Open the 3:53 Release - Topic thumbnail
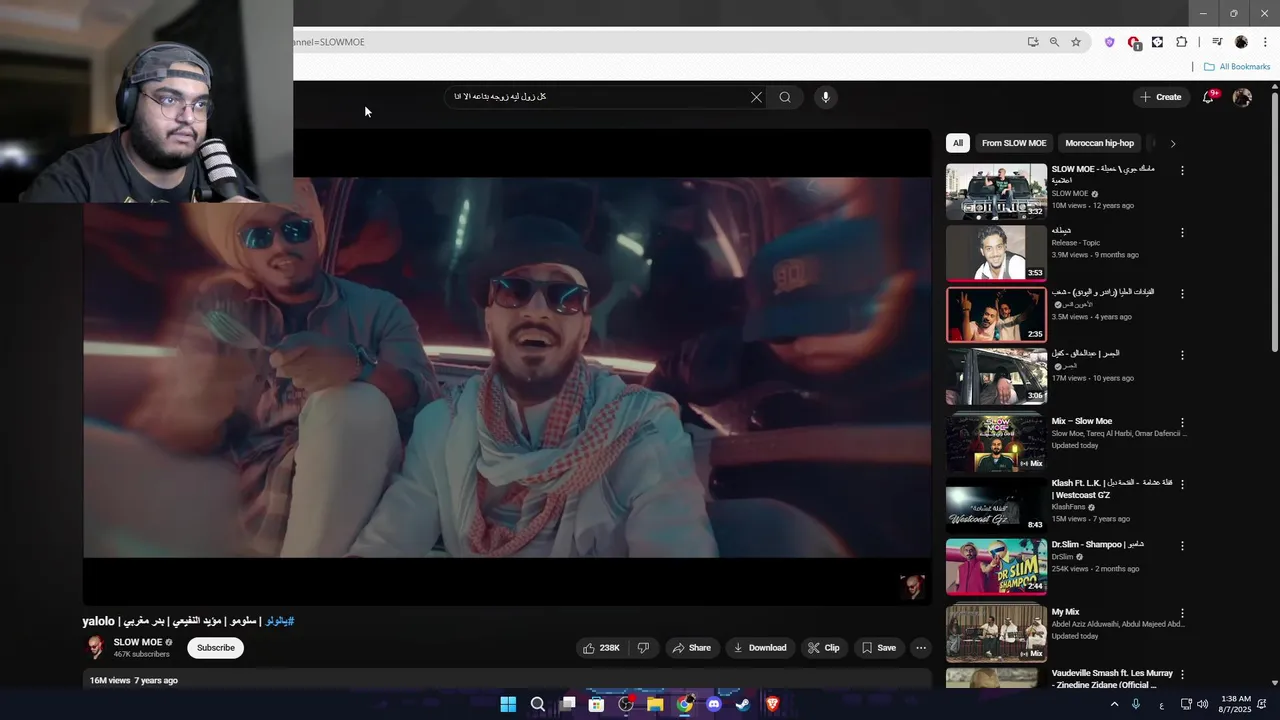 997,253
